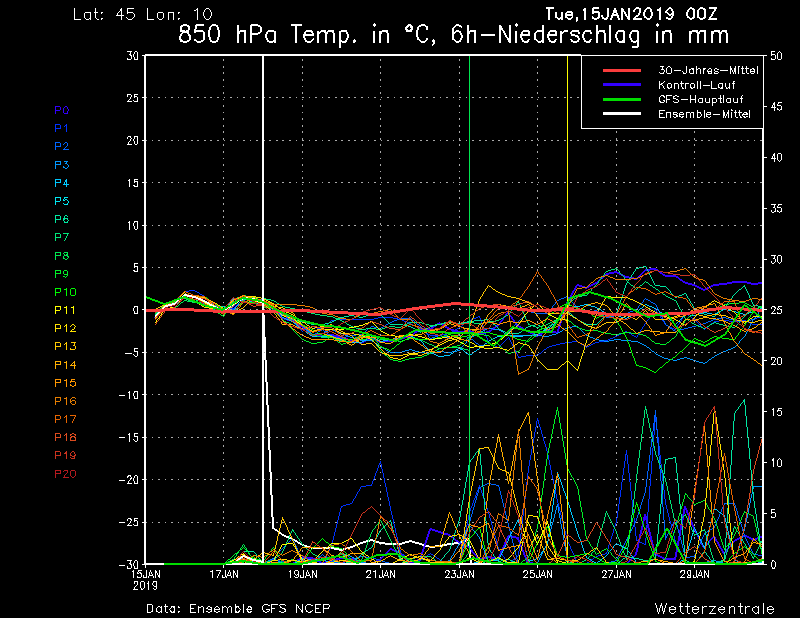Click the P20 ensemble member label
Viewport: 800px width, 618px height.
(x=65, y=474)
